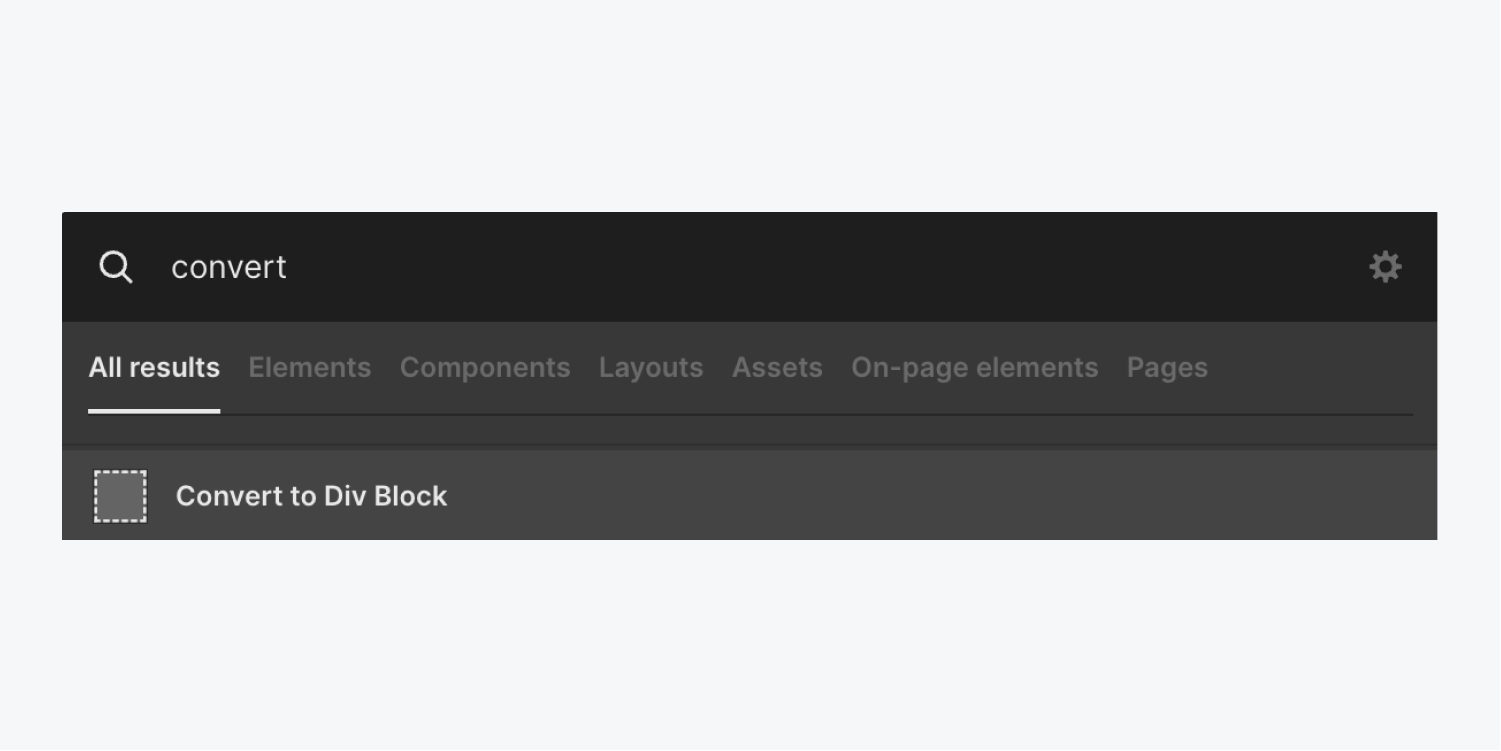Click the dashed Div Block icon

[120, 496]
